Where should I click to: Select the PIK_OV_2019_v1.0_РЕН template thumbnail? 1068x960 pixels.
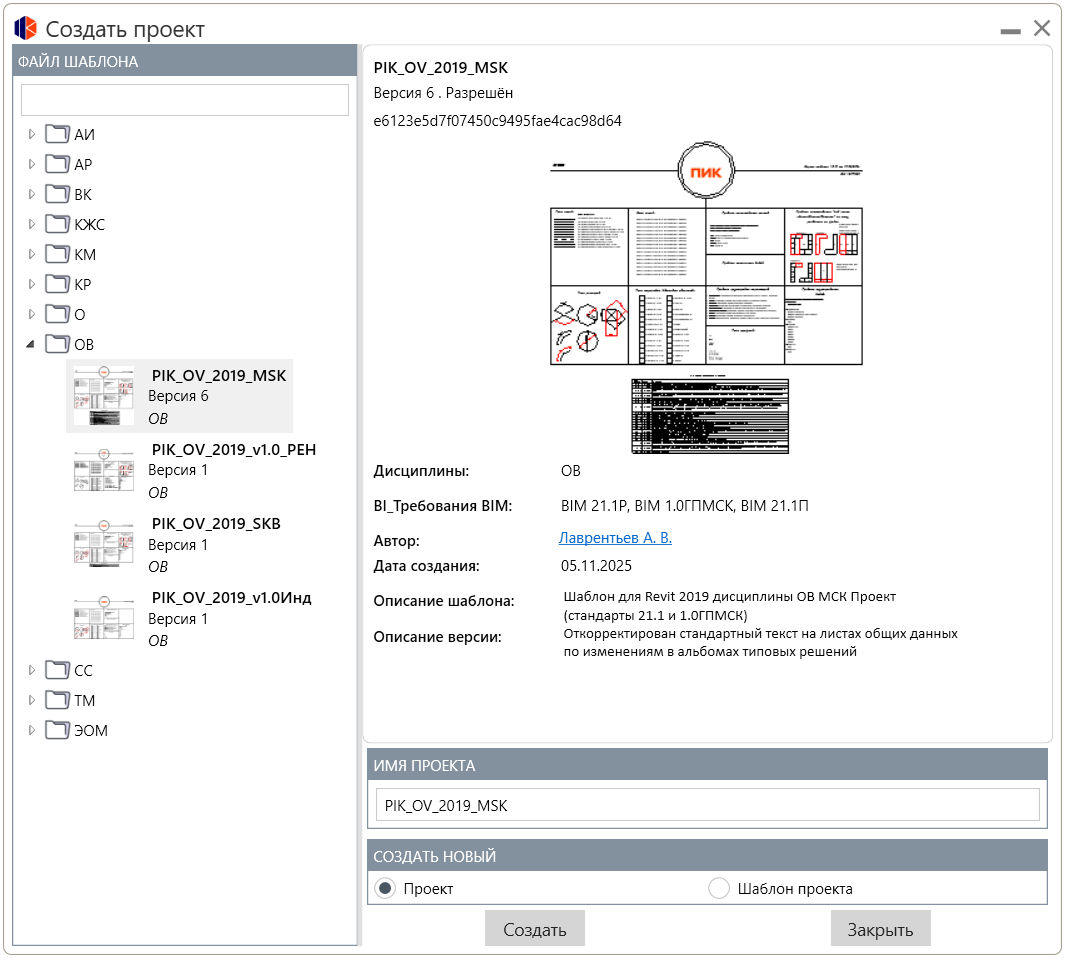point(104,470)
